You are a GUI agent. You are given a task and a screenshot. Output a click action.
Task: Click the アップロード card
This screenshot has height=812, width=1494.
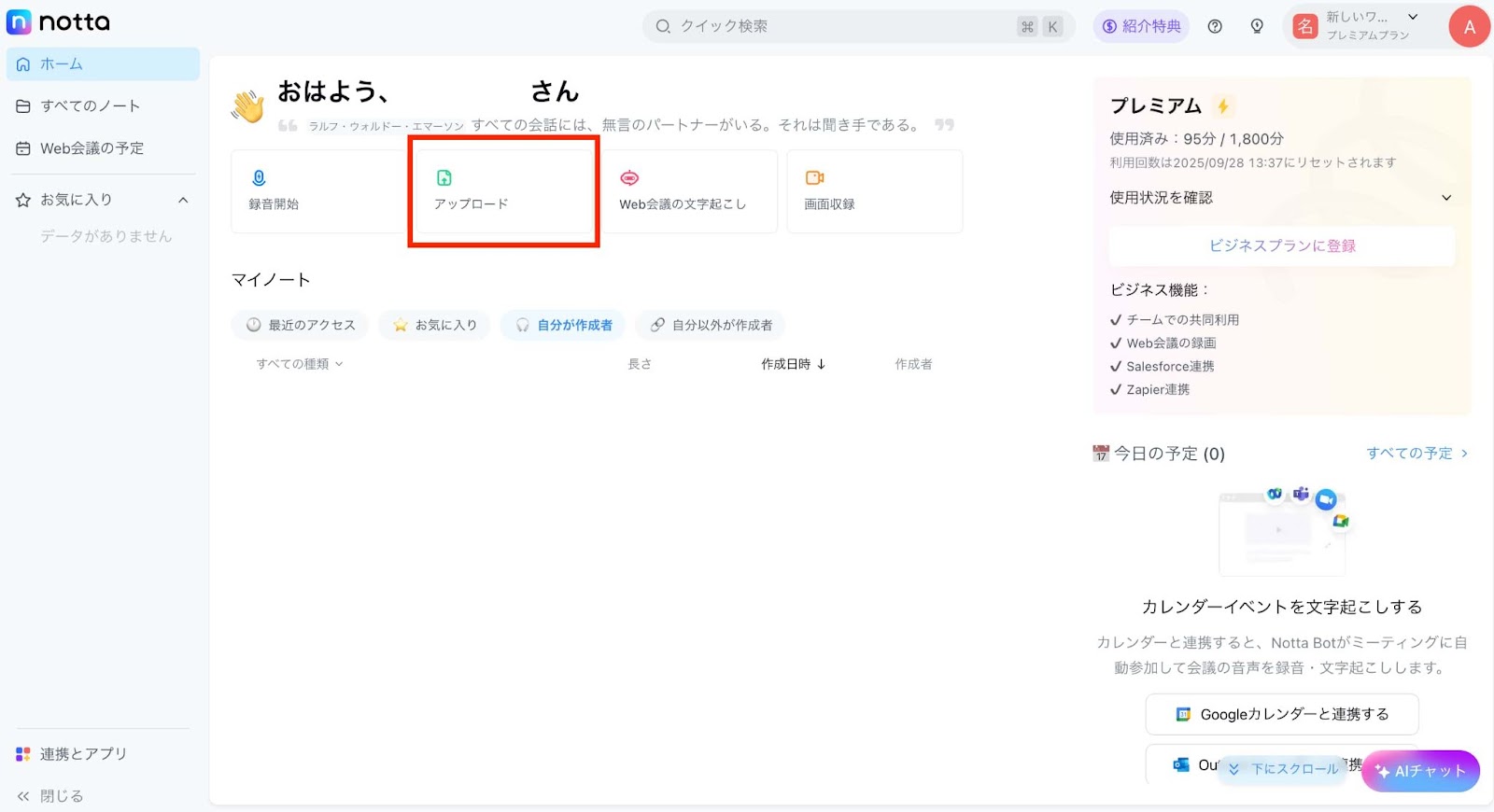pyautogui.click(x=504, y=191)
